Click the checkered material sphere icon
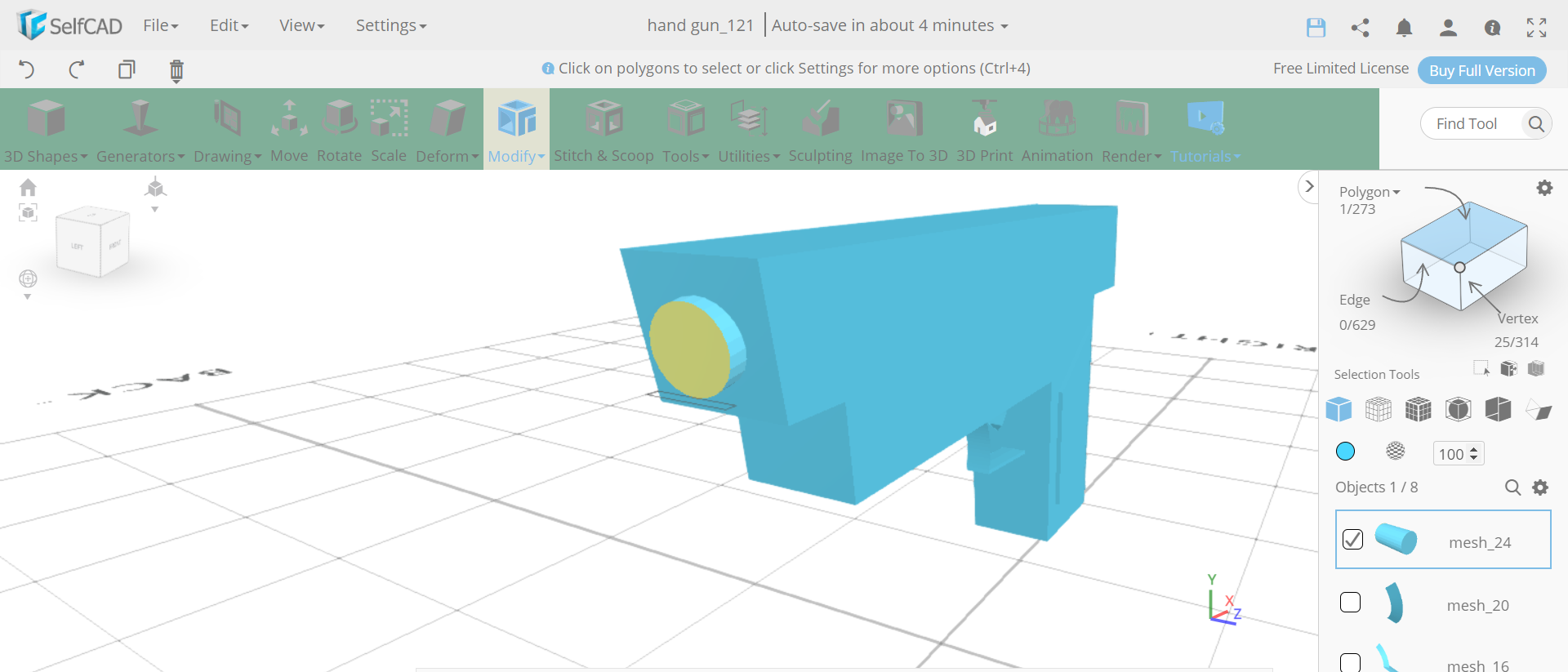The height and width of the screenshot is (672, 1568). click(1396, 451)
